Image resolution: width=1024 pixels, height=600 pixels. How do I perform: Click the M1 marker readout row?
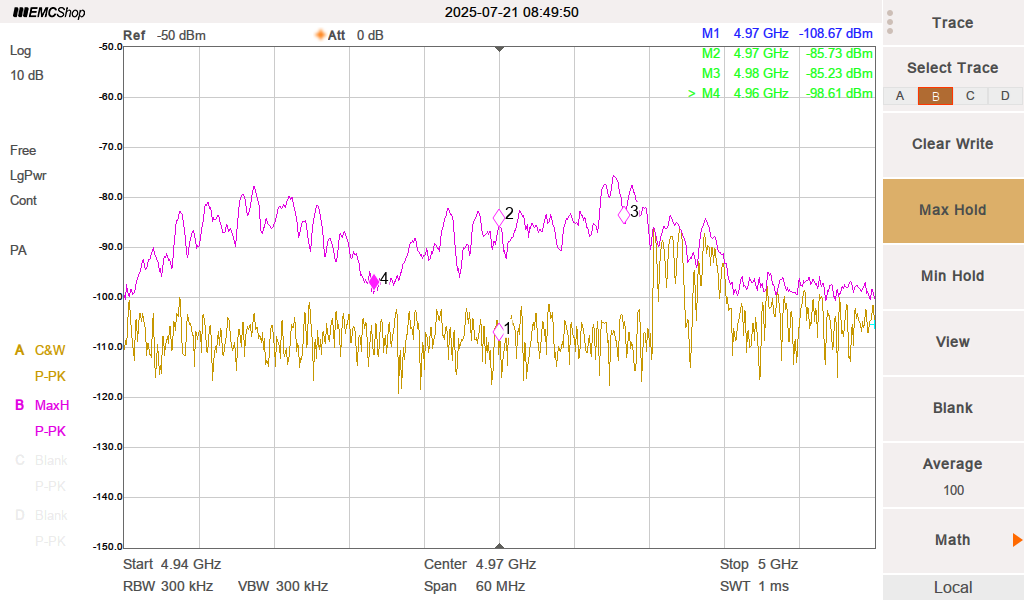786,33
